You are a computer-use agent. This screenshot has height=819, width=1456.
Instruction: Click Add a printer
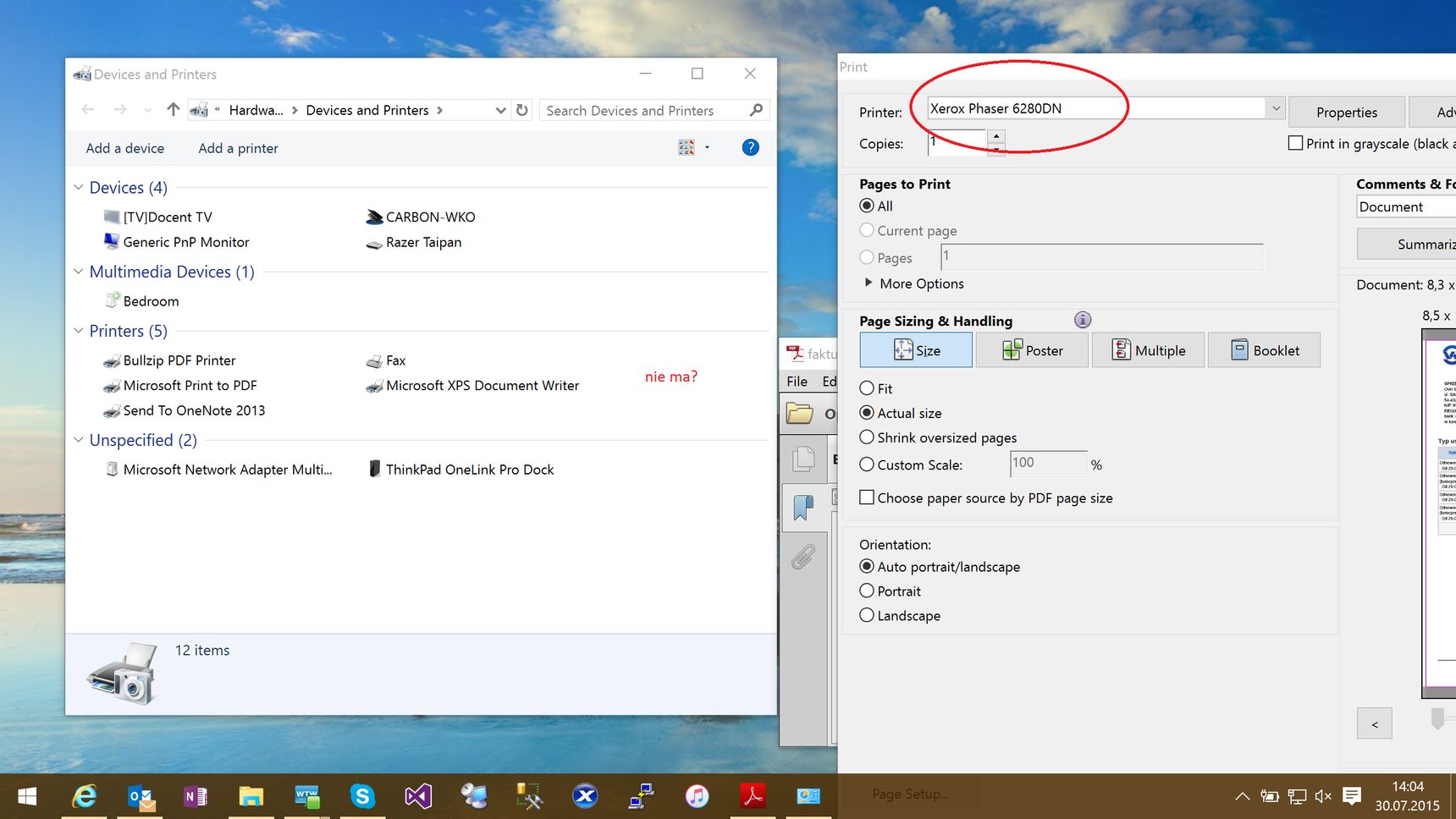238,148
